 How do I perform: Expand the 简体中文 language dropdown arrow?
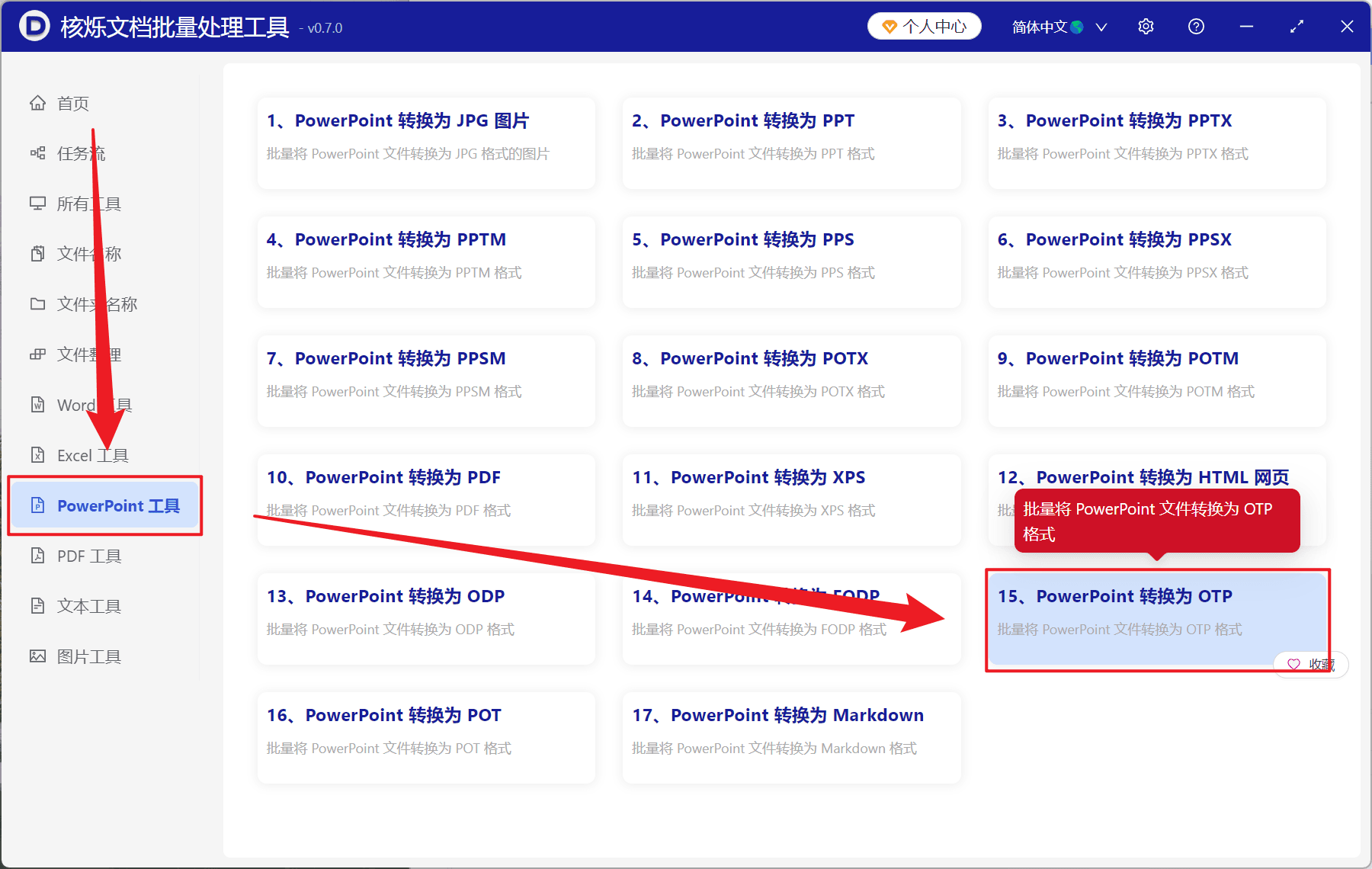point(1101,27)
